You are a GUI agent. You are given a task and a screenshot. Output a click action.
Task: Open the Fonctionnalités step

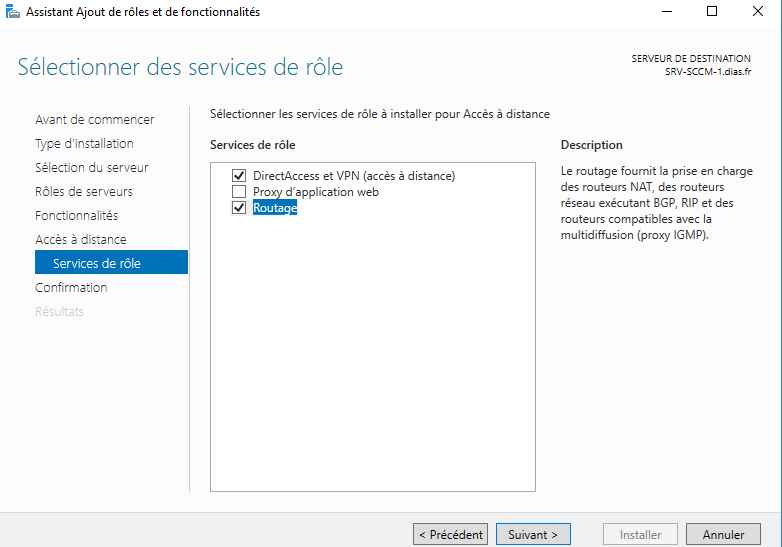pos(76,216)
